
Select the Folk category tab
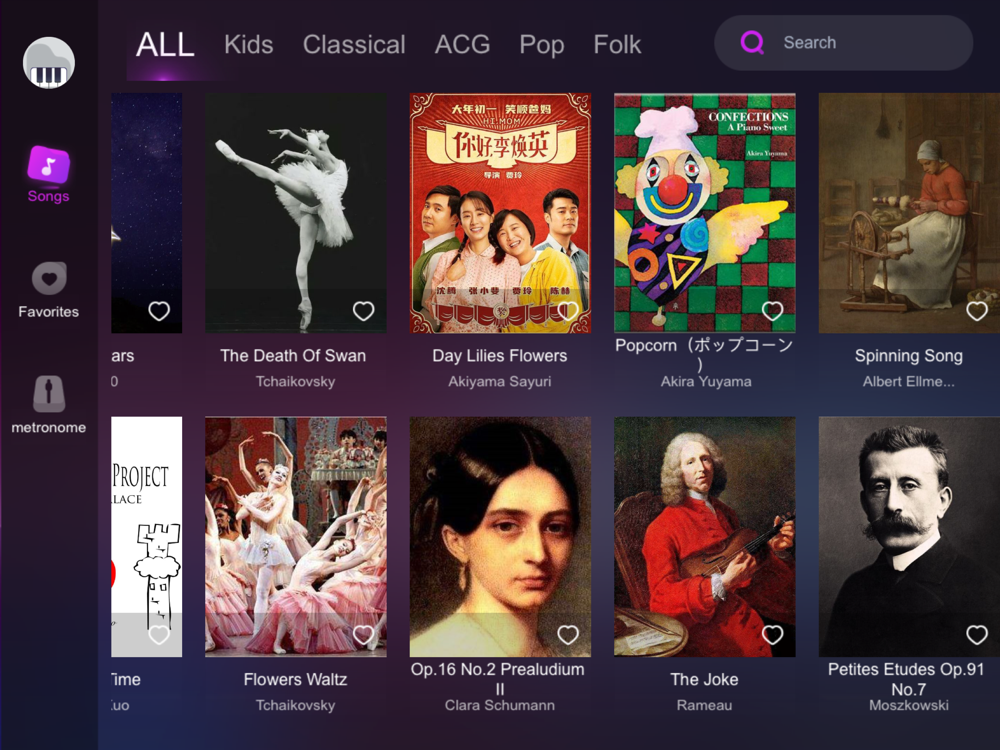[x=617, y=45]
